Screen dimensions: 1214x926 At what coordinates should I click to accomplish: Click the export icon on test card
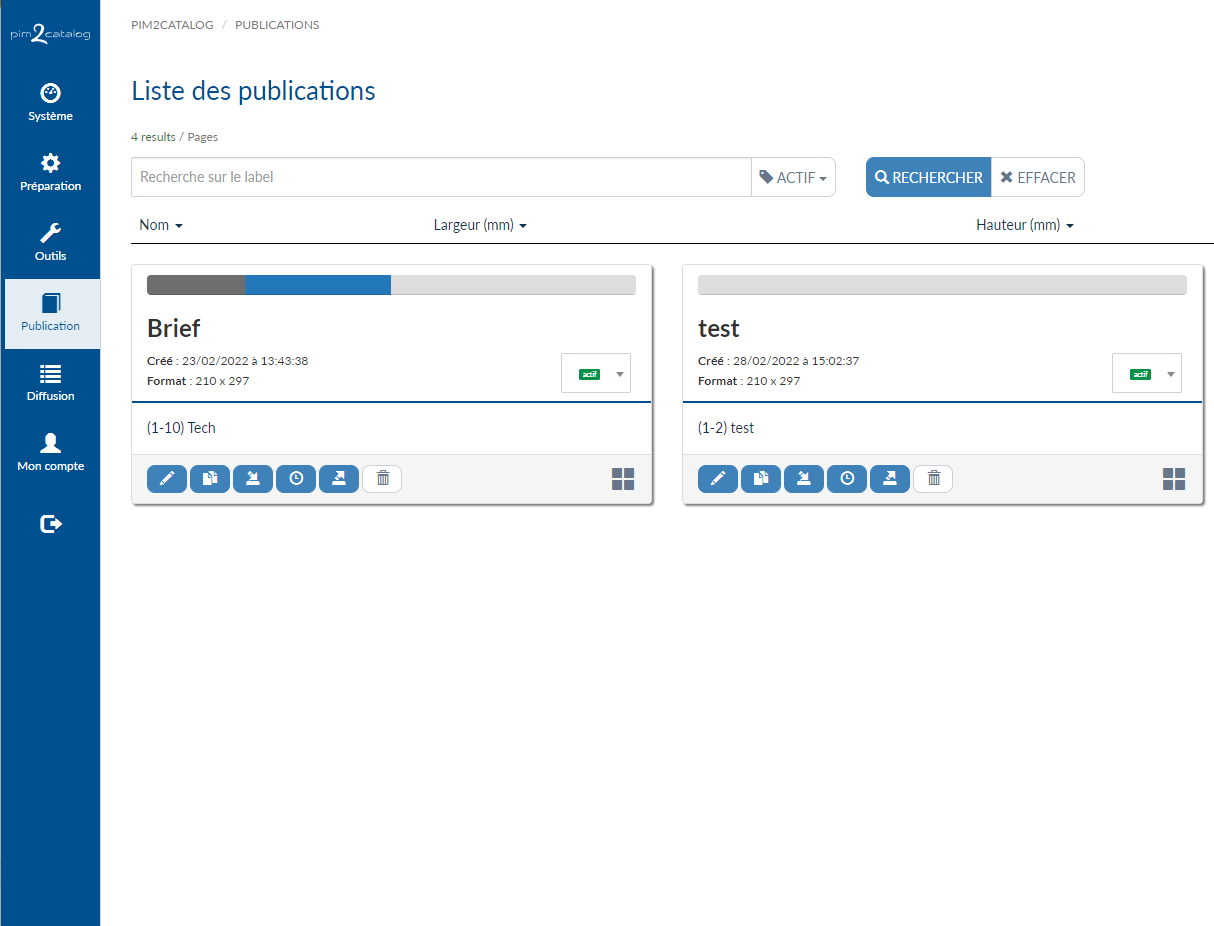point(890,479)
